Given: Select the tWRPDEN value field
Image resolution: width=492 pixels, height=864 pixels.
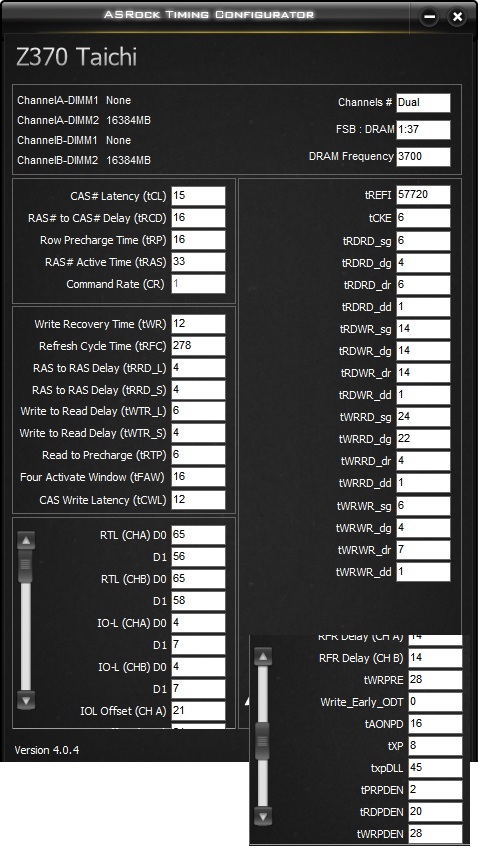Looking at the screenshot, I should coord(435,834).
